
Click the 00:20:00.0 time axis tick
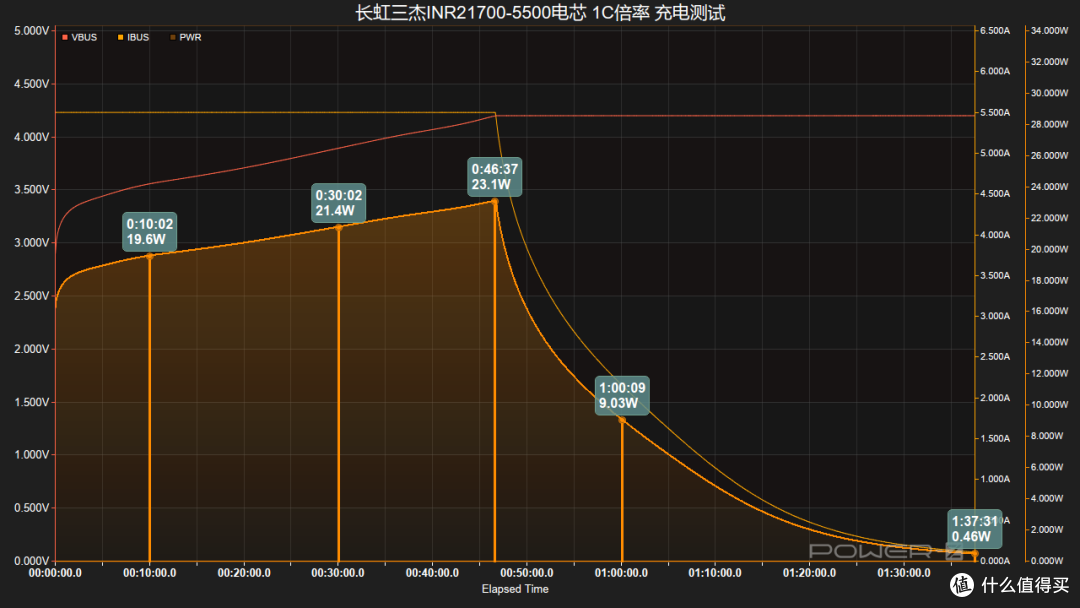(244, 573)
